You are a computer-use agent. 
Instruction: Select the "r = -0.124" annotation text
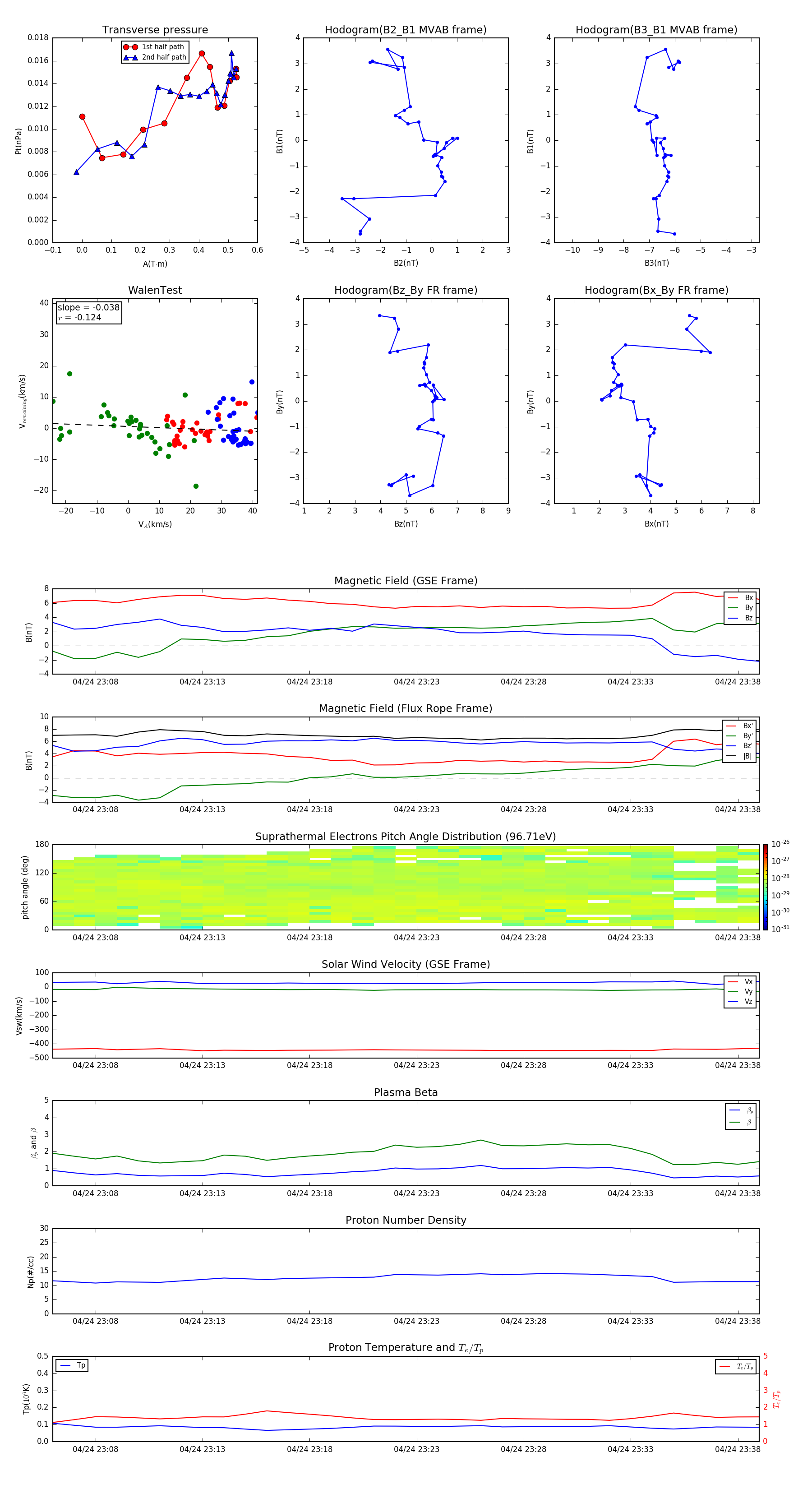click(80, 317)
